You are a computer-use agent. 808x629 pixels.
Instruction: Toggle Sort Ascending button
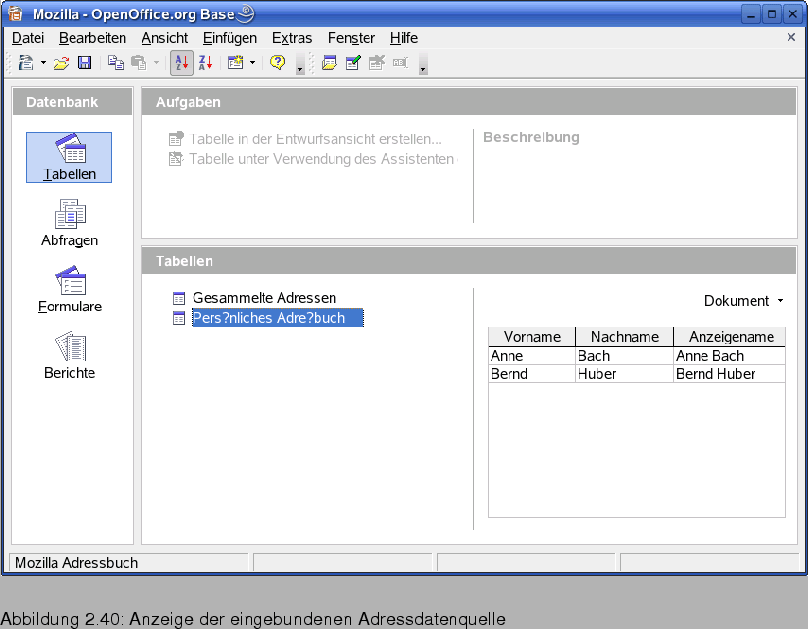tap(182, 63)
